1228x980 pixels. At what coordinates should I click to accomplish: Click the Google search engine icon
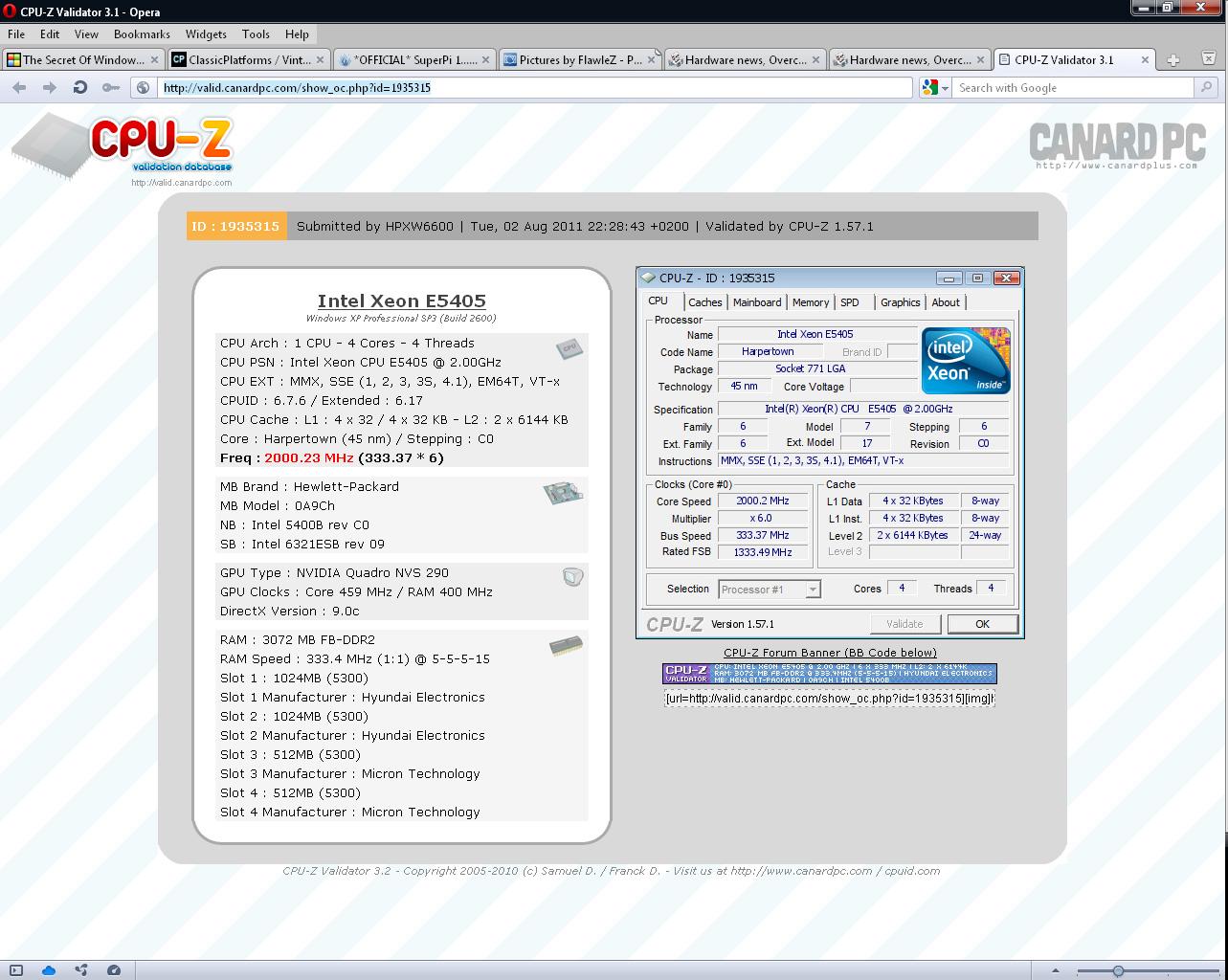tap(928, 87)
